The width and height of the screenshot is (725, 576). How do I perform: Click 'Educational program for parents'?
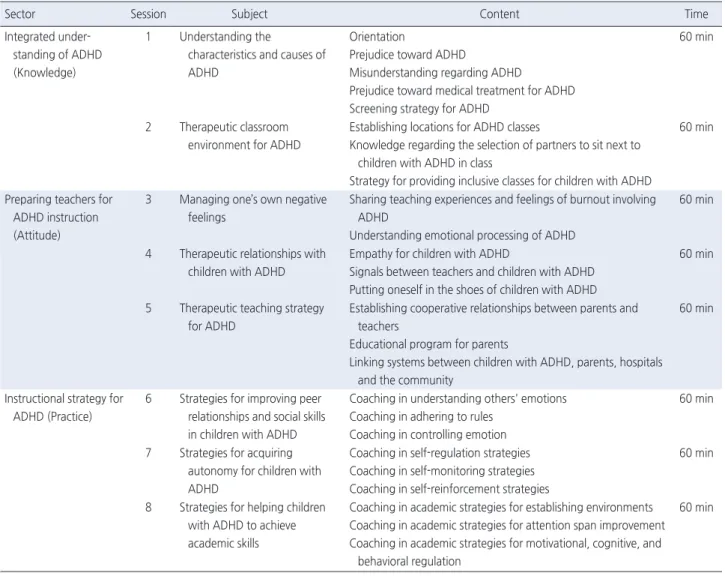click(x=429, y=344)
